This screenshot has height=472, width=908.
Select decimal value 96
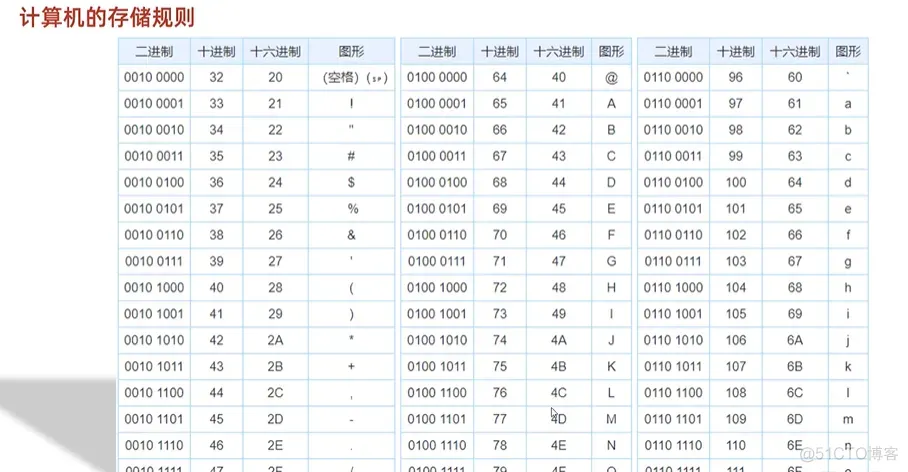[x=736, y=77]
